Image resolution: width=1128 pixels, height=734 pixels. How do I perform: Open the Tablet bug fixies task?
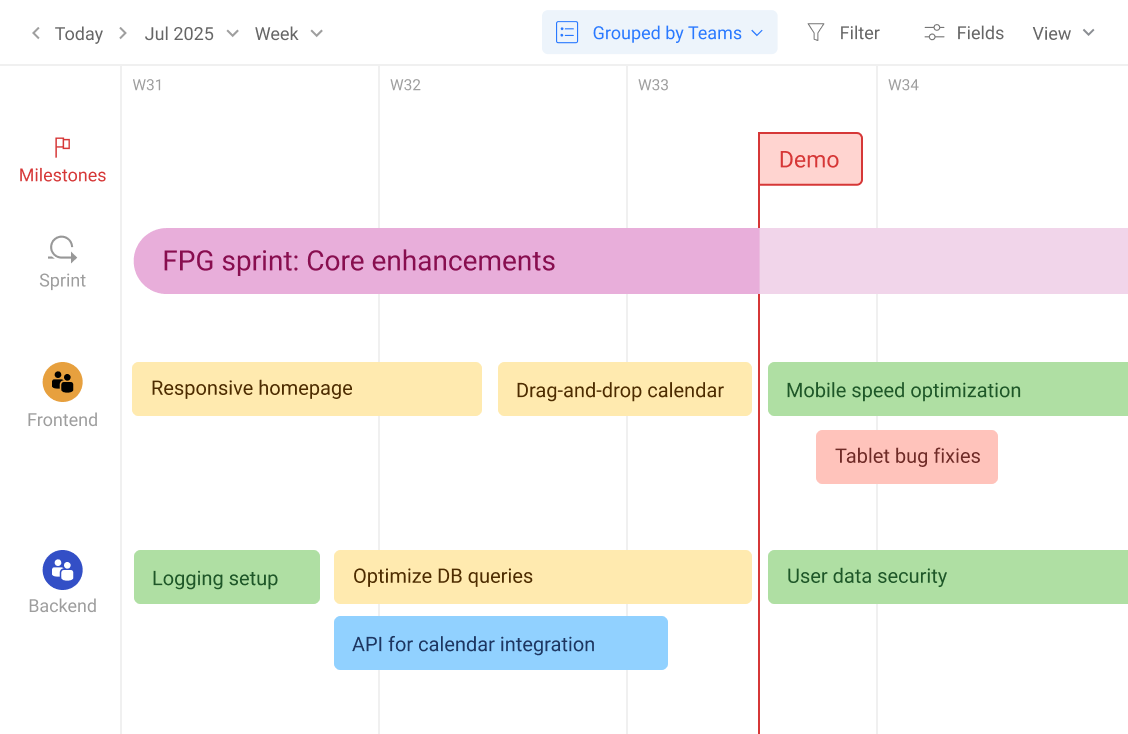pyautogui.click(x=906, y=457)
